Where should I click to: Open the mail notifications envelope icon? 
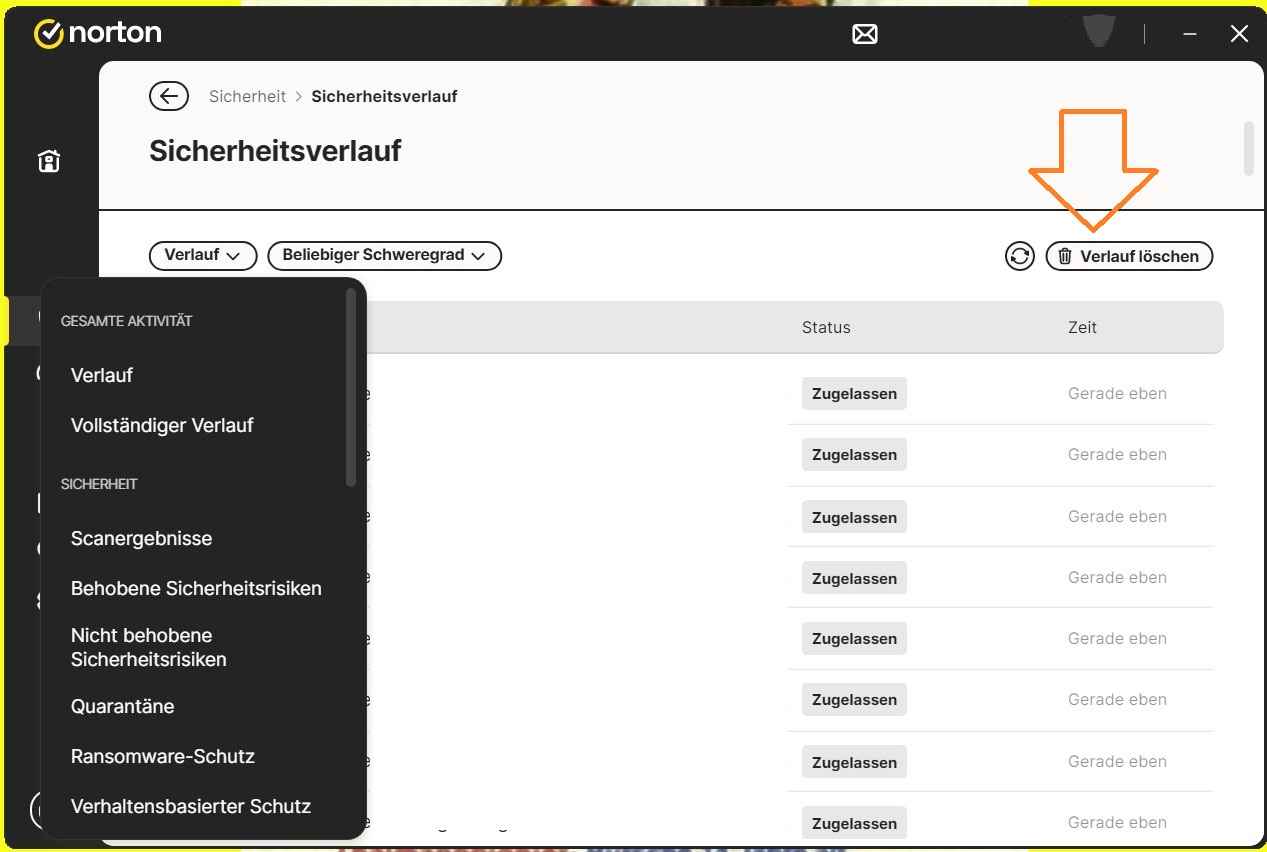864,34
